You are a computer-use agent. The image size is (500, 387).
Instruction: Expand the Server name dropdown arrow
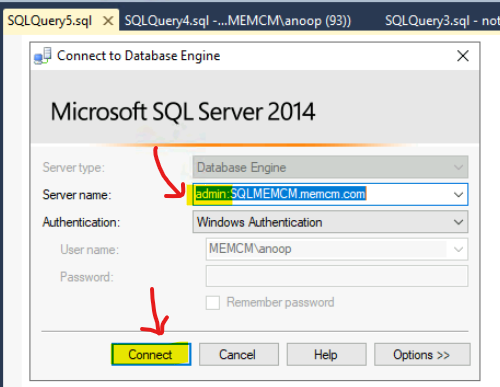pos(459,194)
